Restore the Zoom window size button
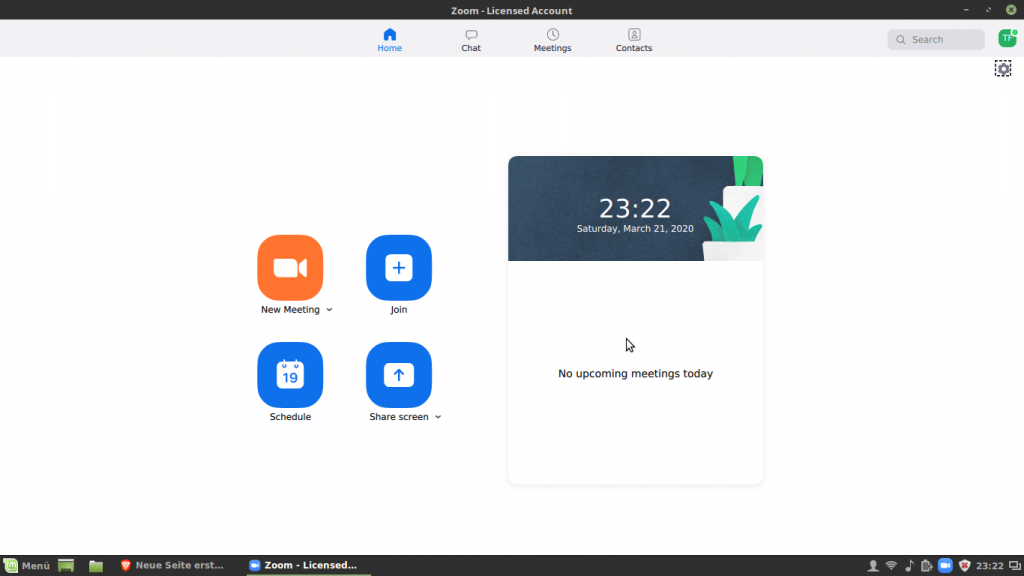1024x576 pixels. pos(989,10)
